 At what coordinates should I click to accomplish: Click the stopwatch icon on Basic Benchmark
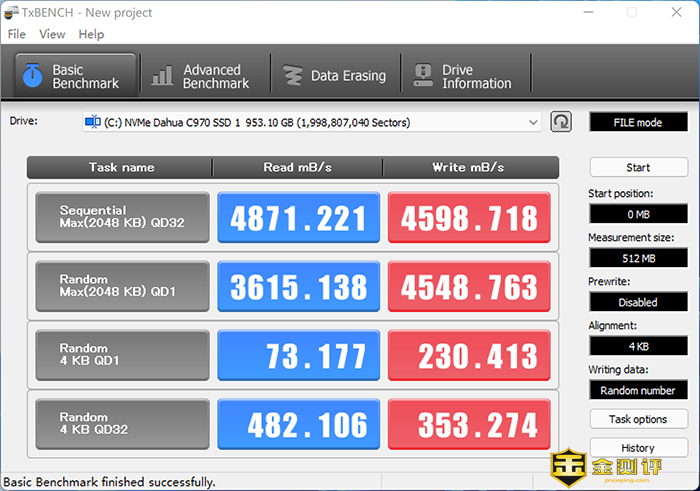click(32, 76)
